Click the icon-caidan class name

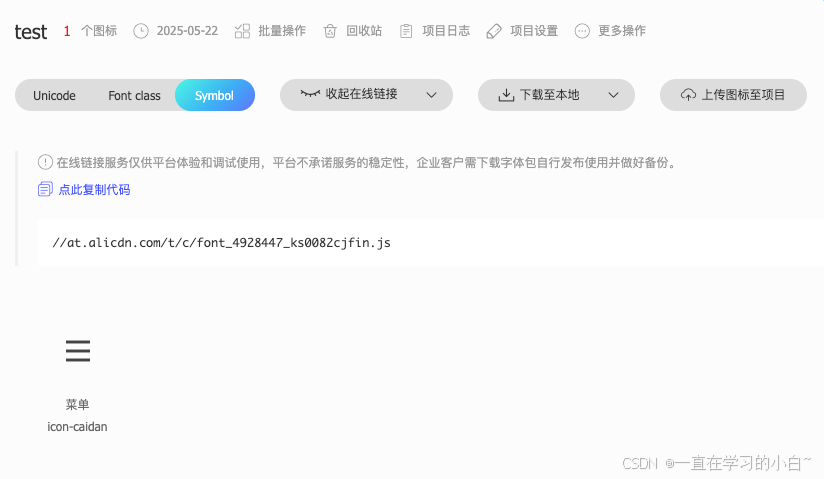[x=77, y=426]
